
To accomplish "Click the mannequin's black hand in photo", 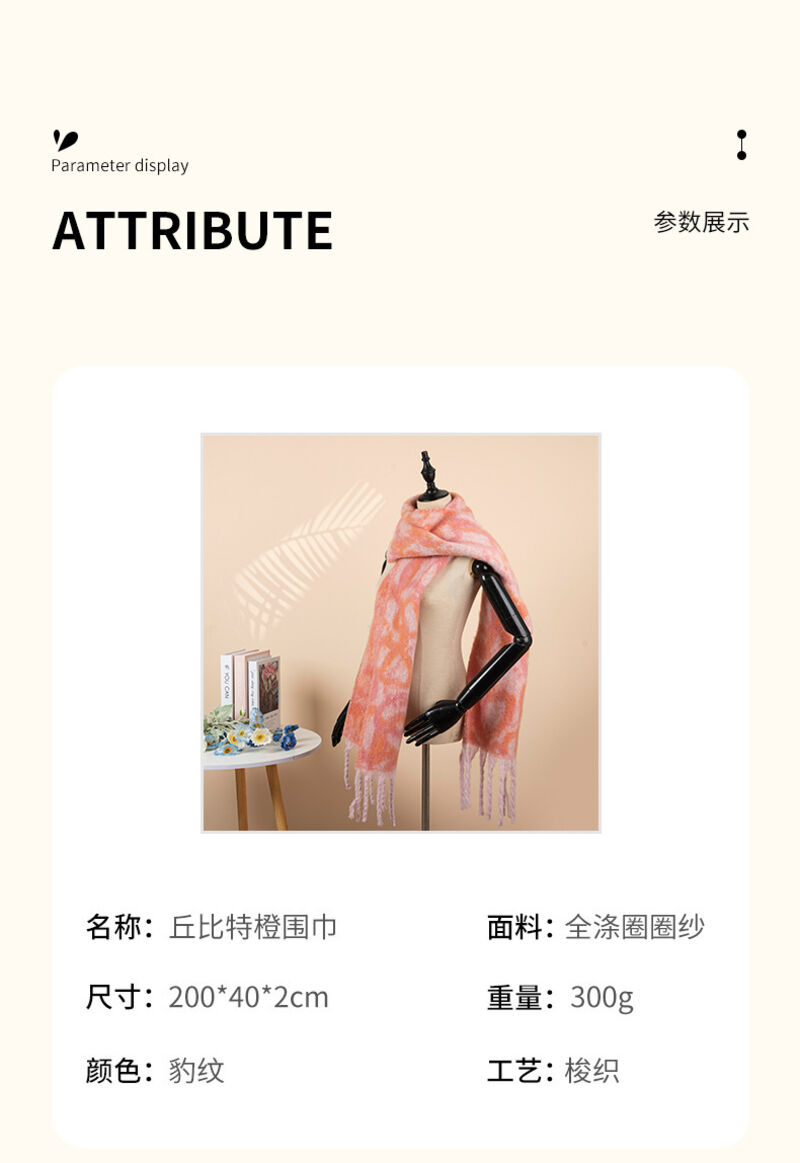I will coord(432,721).
